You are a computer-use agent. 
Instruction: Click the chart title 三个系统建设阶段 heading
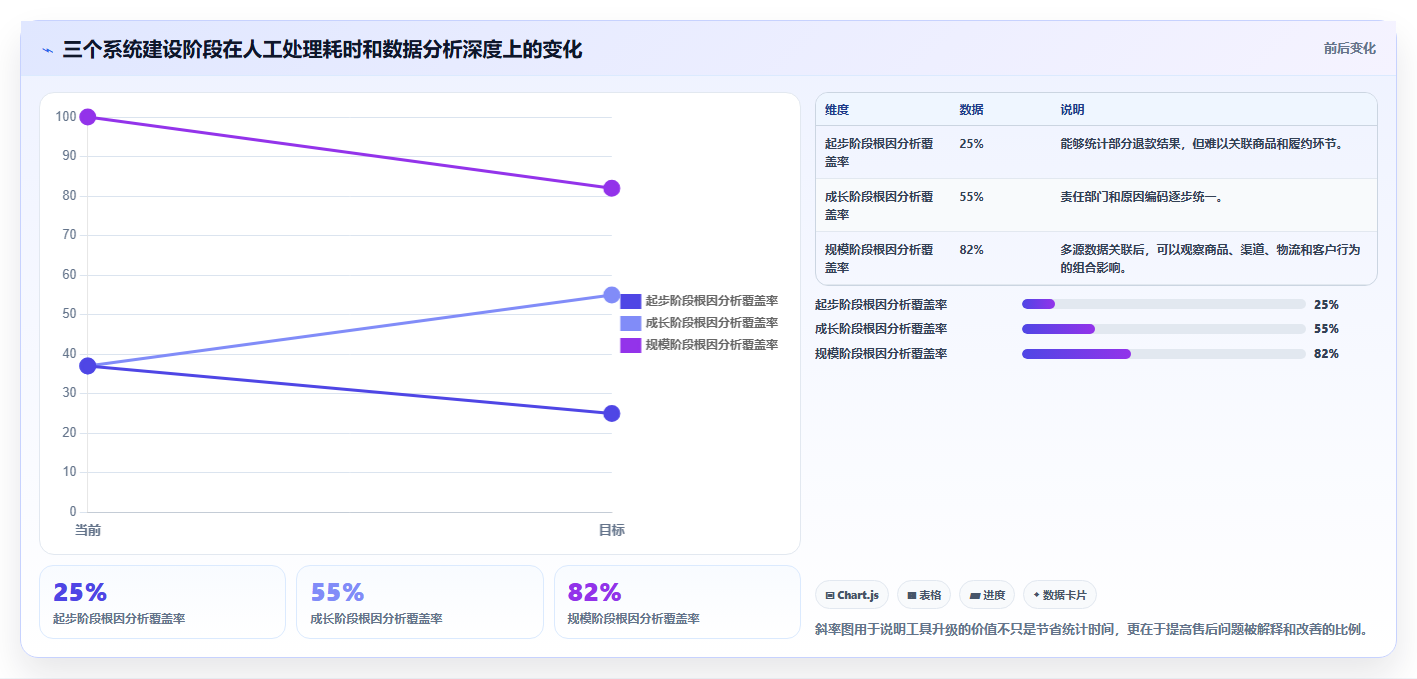[322, 49]
